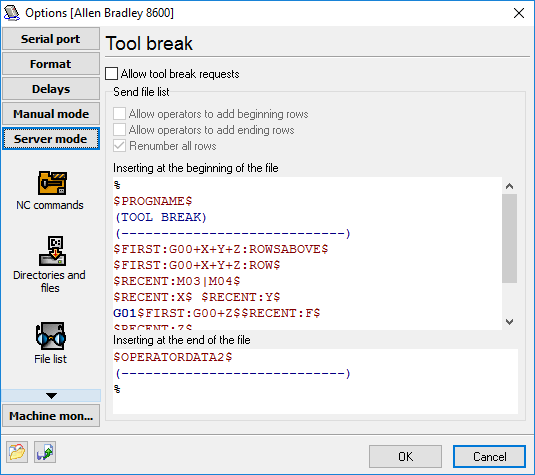Switch to Manual mode section
Image resolution: width=535 pixels, height=475 pixels.
pos(51,114)
